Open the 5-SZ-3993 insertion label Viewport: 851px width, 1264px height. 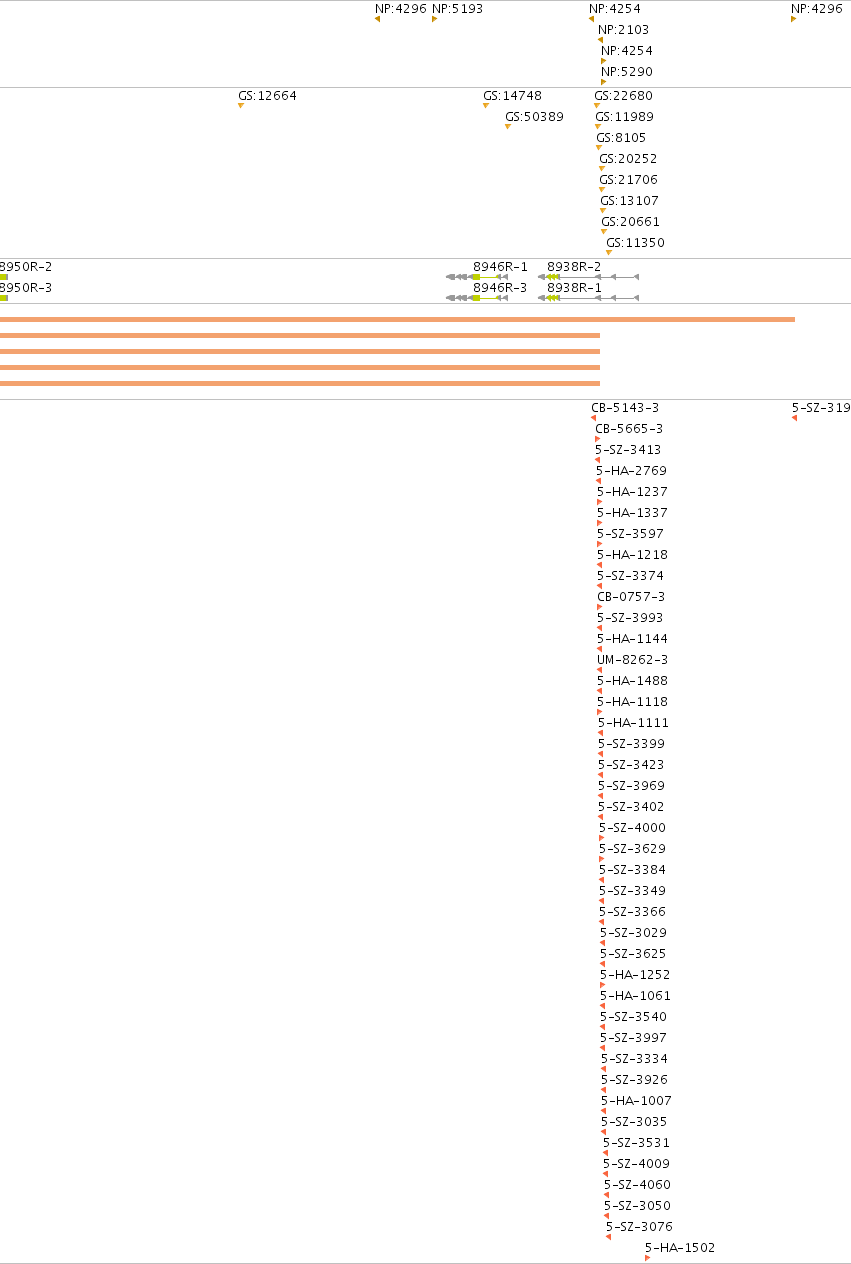pyautogui.click(x=630, y=618)
